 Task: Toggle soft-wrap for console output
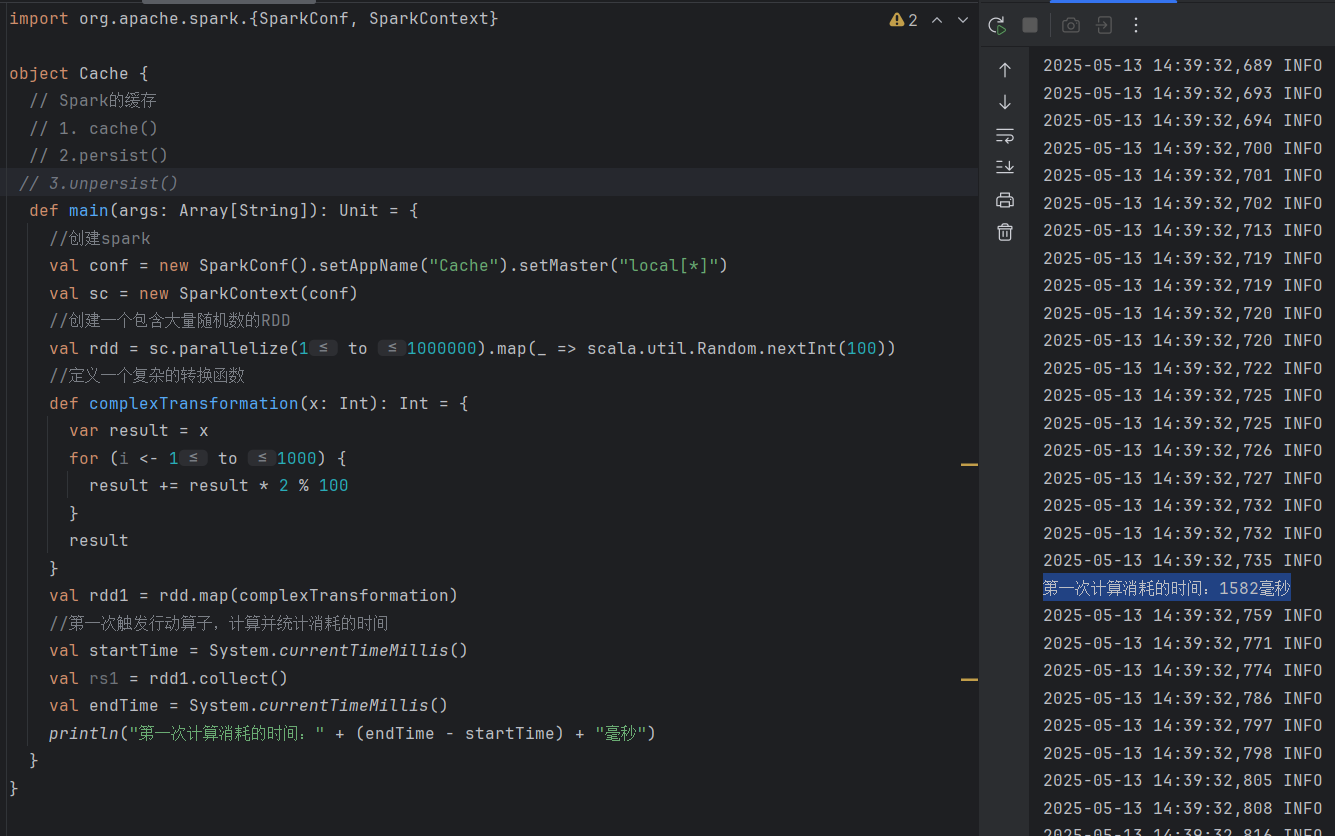point(1004,135)
